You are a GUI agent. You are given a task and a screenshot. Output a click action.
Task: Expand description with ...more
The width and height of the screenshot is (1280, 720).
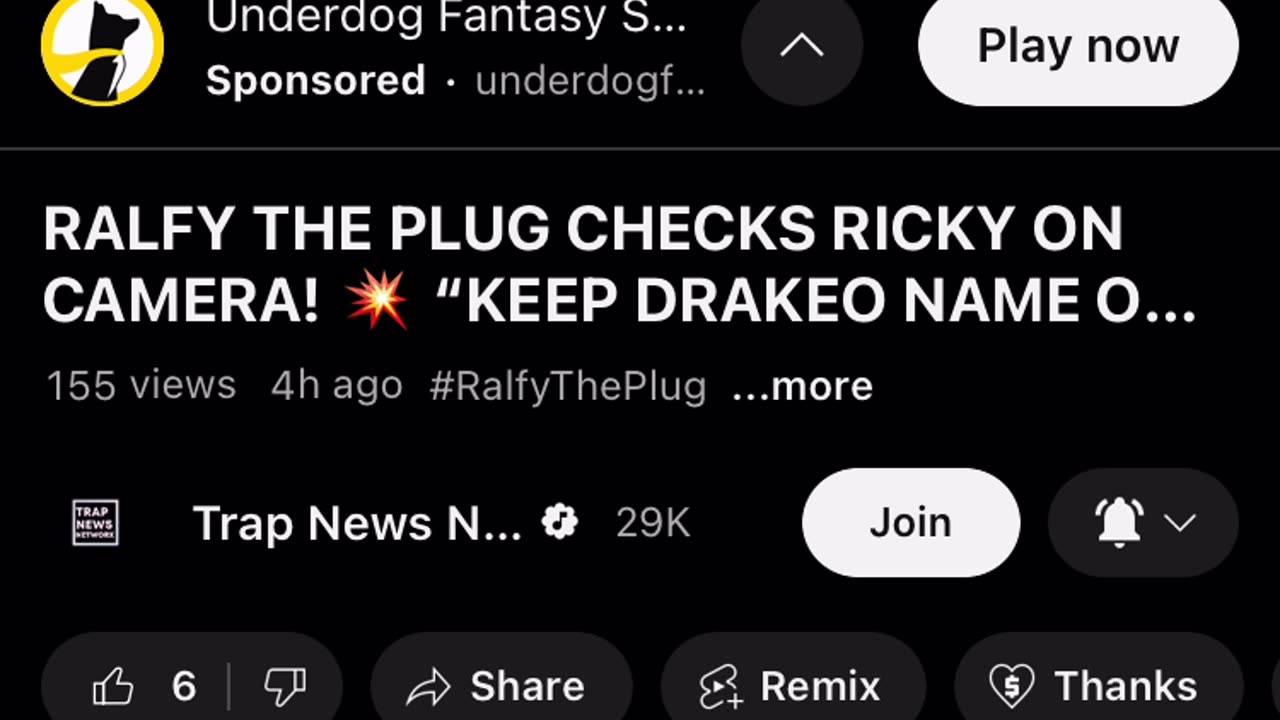pyautogui.click(x=802, y=385)
